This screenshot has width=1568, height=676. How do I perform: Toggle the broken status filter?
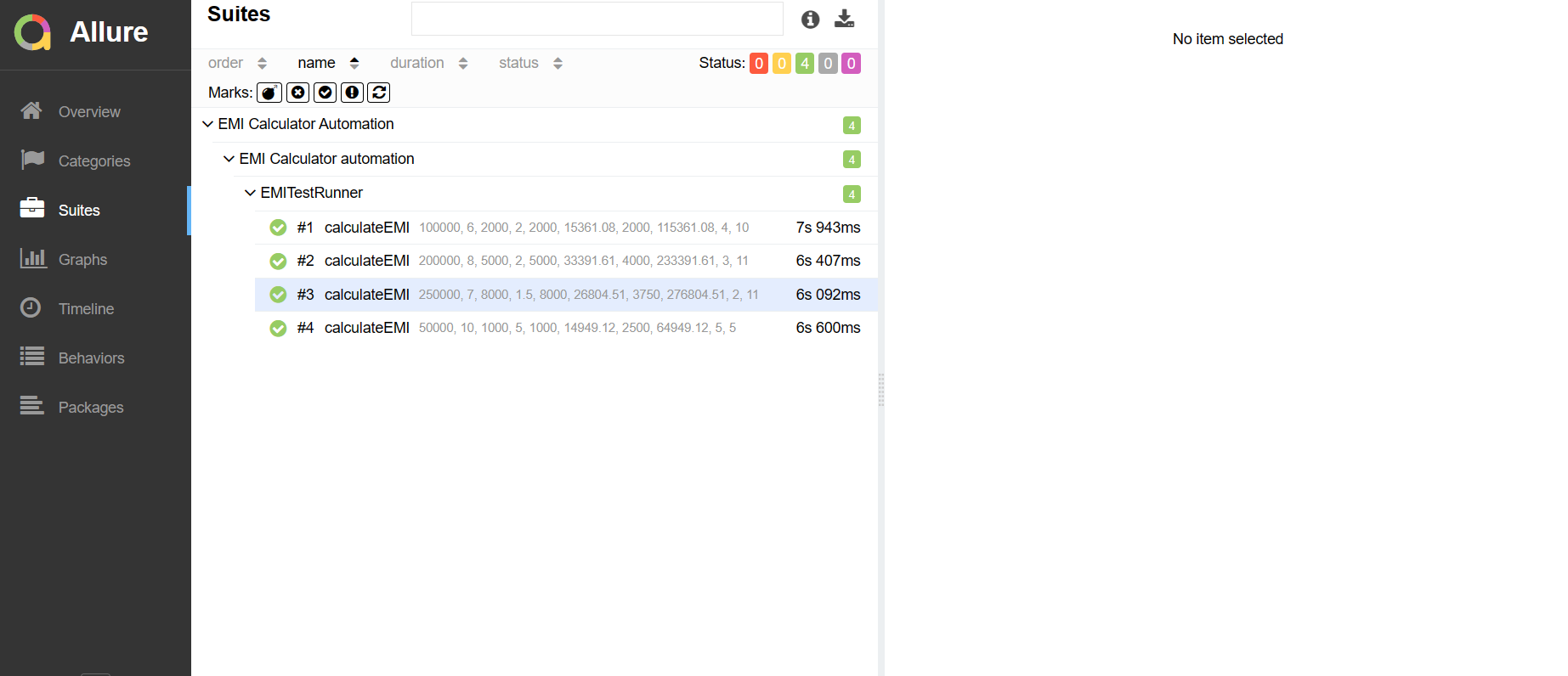tap(782, 64)
